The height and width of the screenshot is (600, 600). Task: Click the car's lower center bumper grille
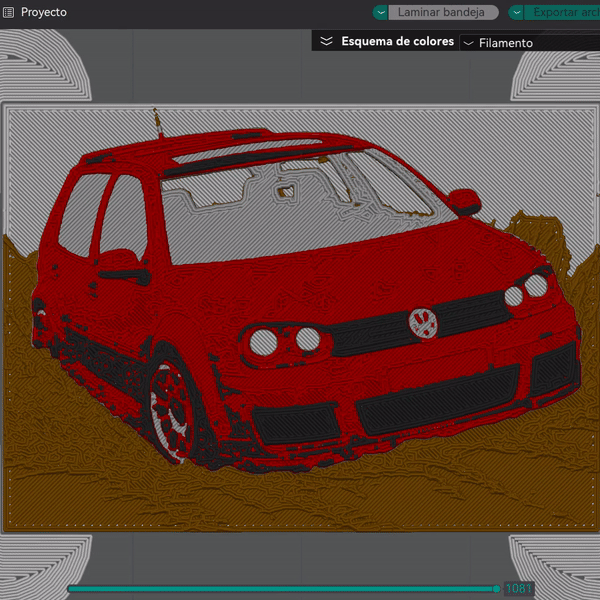[x=436, y=404]
